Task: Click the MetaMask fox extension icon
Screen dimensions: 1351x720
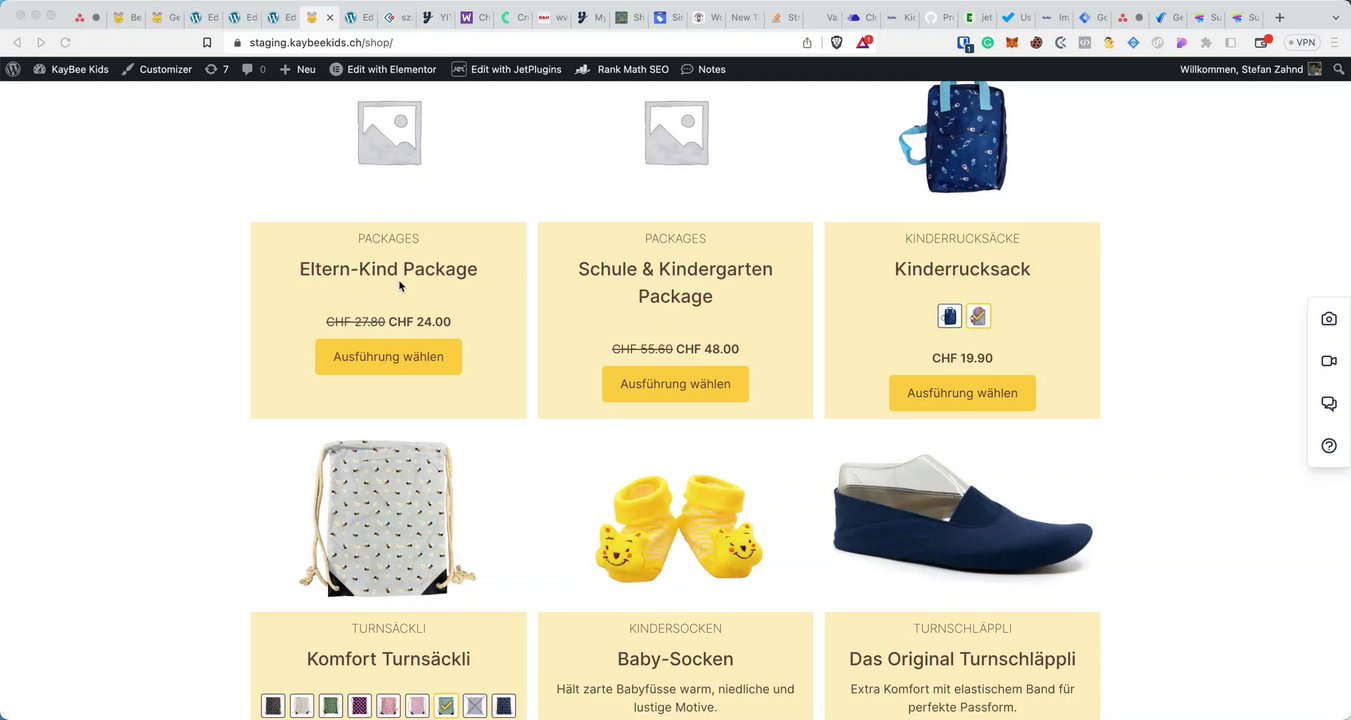Action: (x=1012, y=43)
